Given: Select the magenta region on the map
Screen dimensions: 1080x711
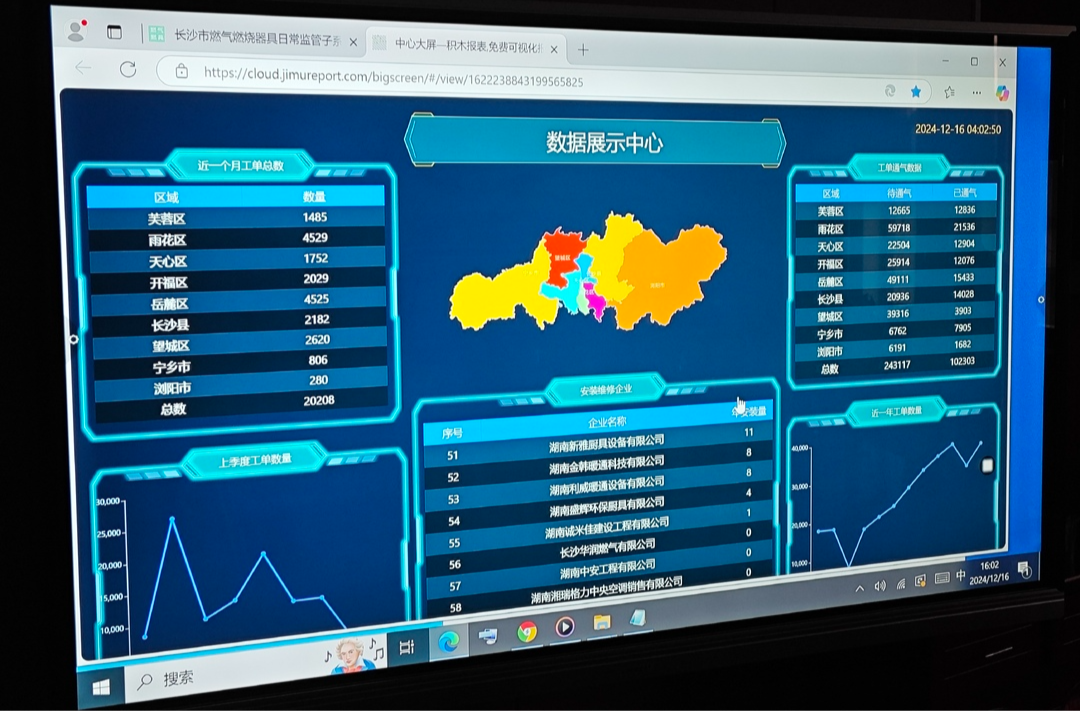Looking at the screenshot, I should (594, 301).
